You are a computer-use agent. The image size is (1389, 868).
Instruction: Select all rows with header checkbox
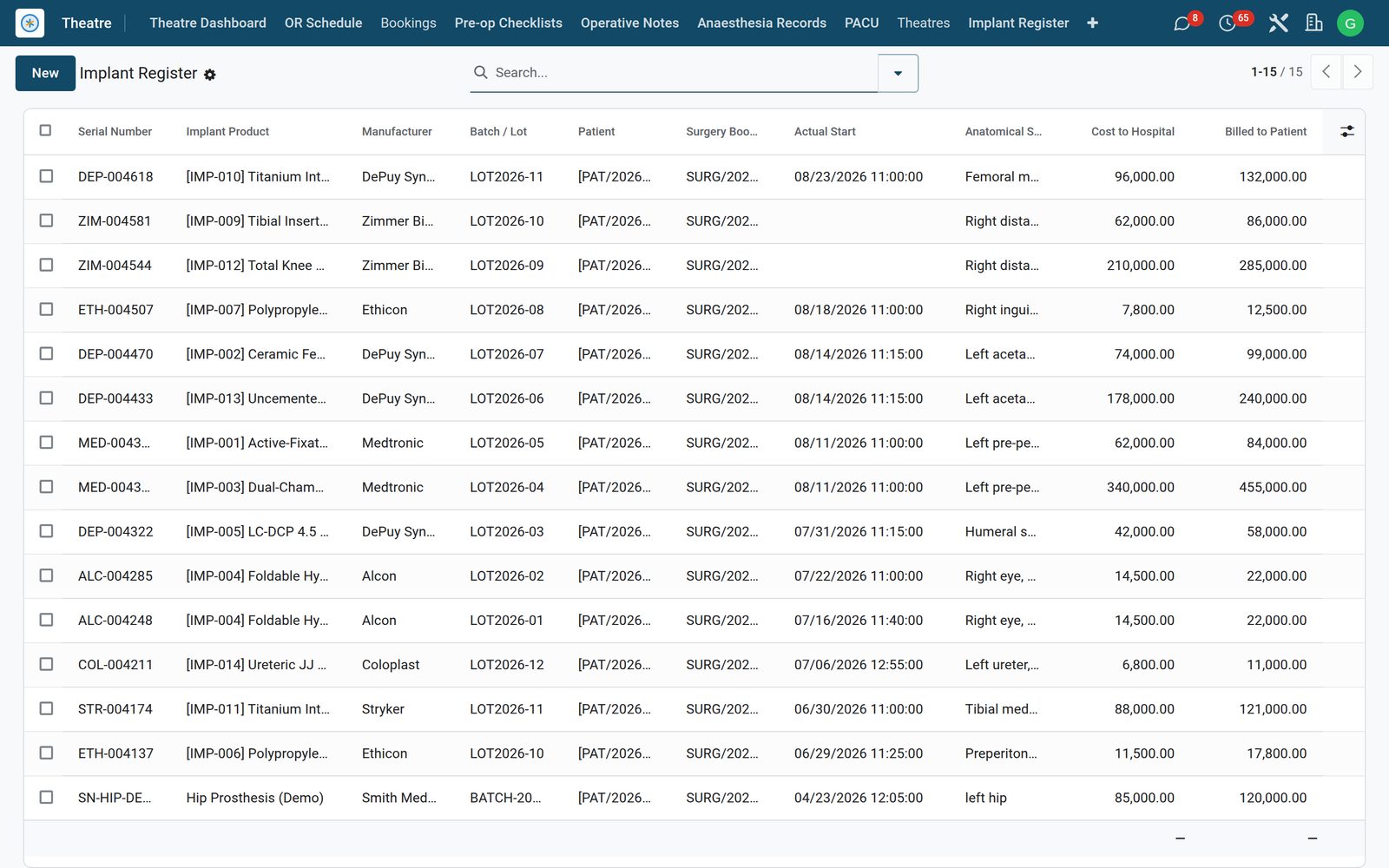(46, 131)
